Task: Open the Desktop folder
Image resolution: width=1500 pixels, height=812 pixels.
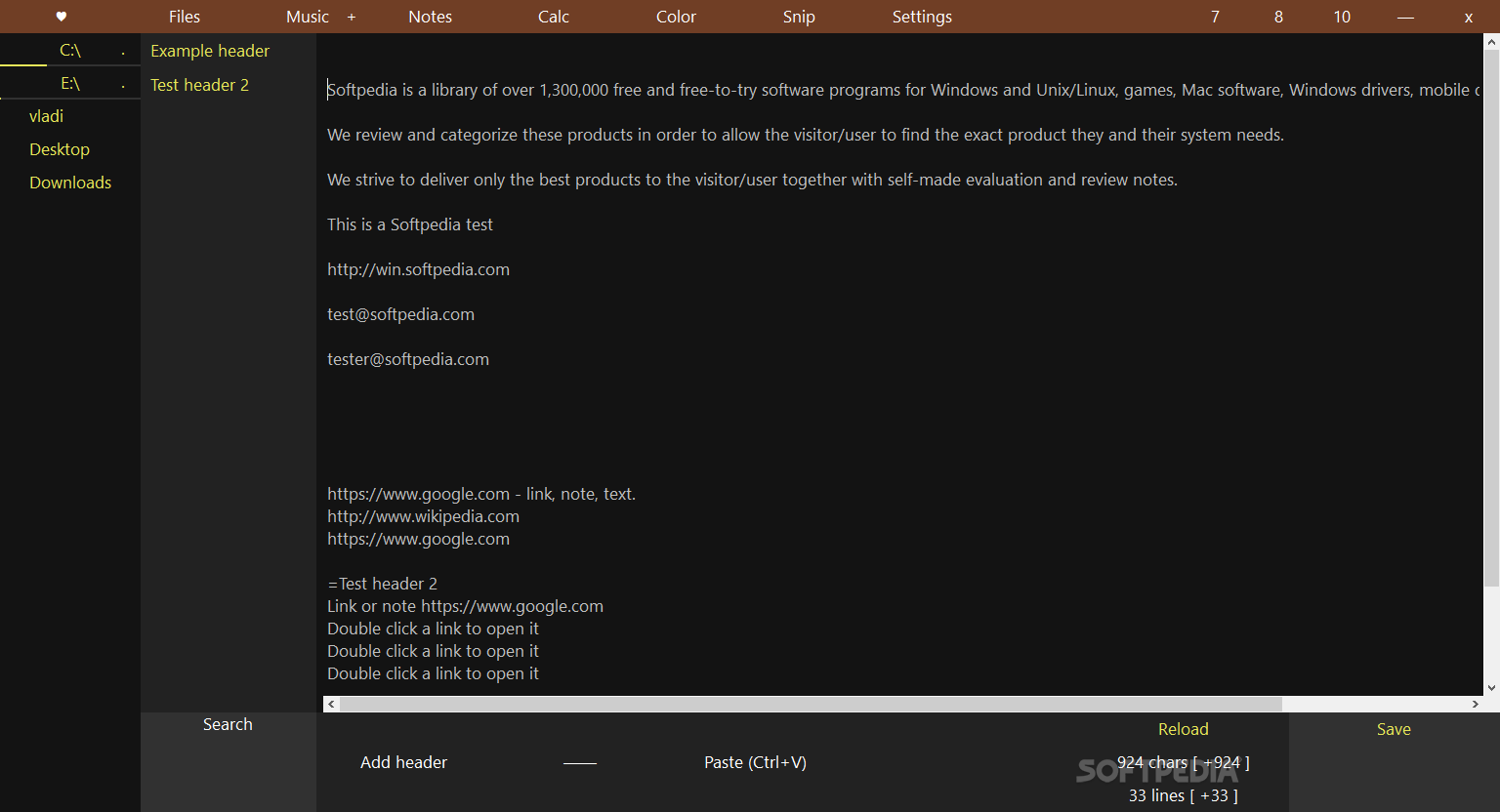Action: point(60,149)
